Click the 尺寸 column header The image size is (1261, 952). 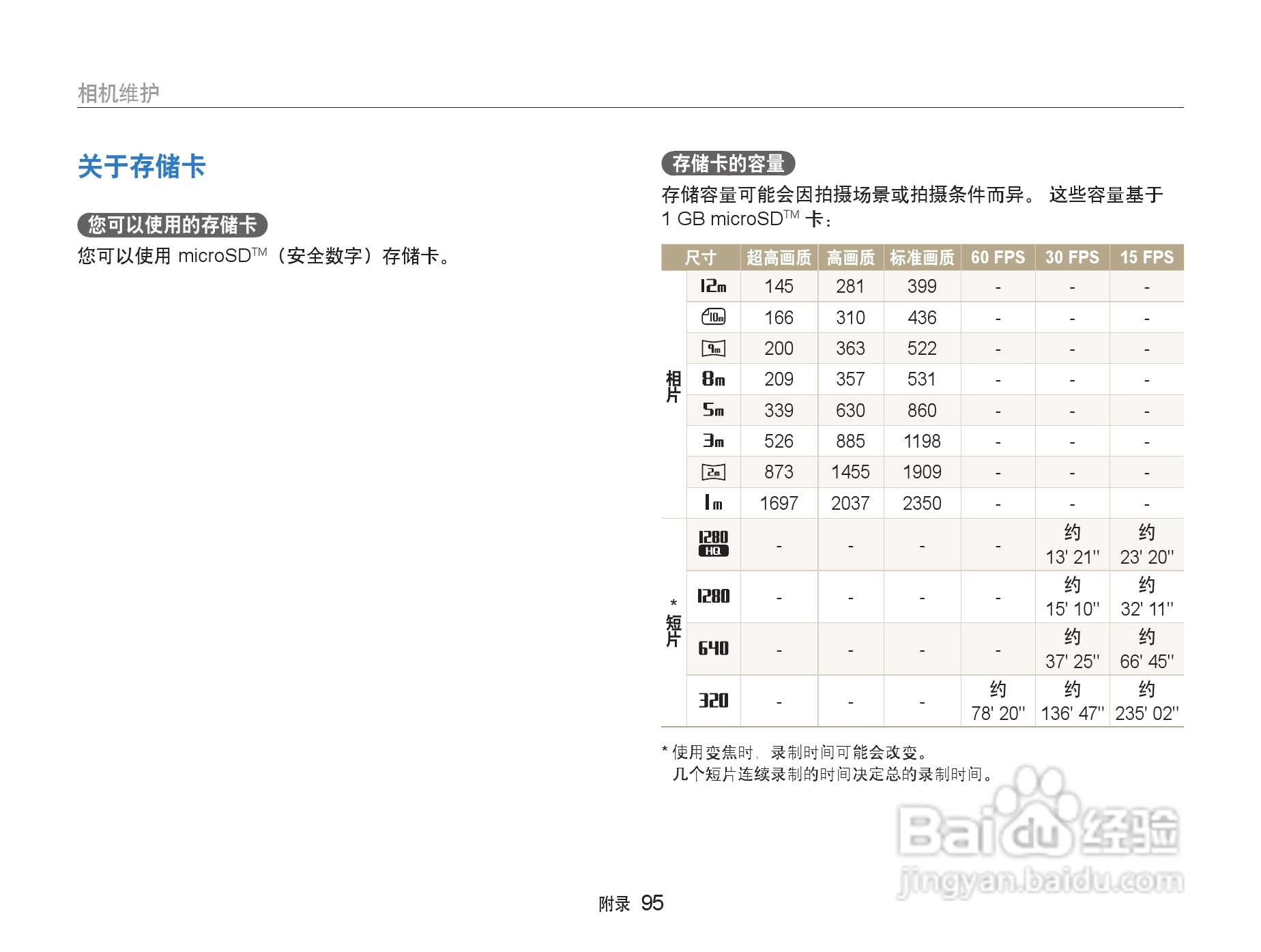pyautogui.click(x=700, y=257)
